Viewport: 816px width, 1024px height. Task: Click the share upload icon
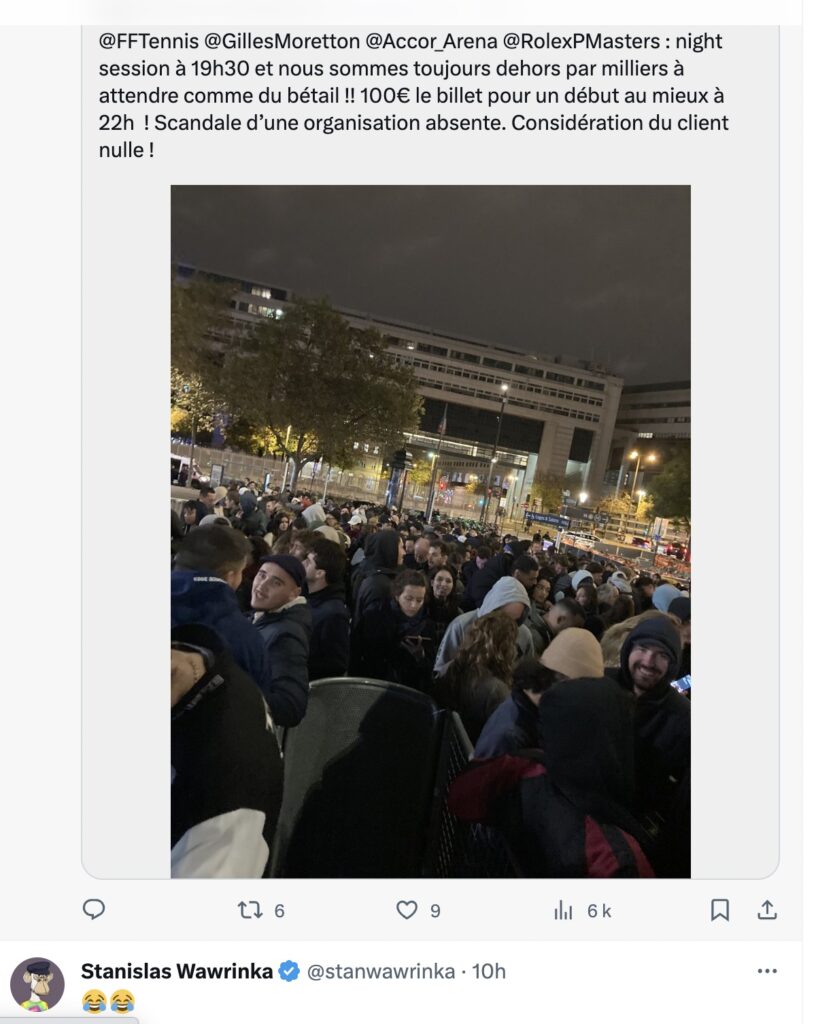coord(767,910)
